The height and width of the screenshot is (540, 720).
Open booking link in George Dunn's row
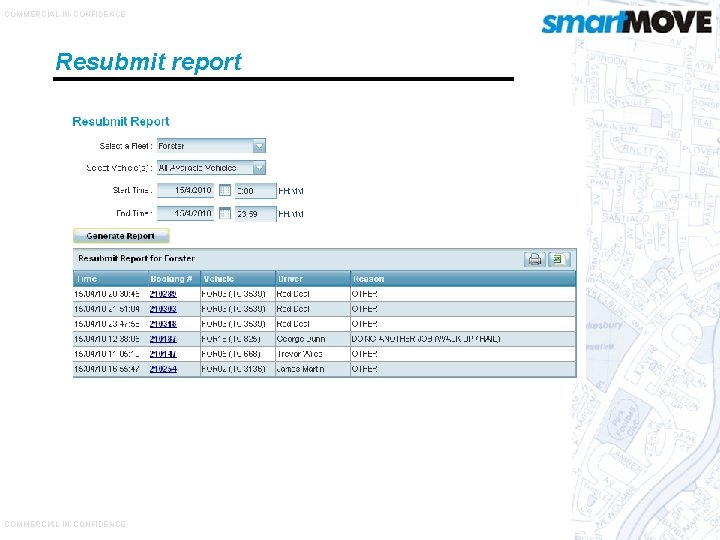(163, 339)
